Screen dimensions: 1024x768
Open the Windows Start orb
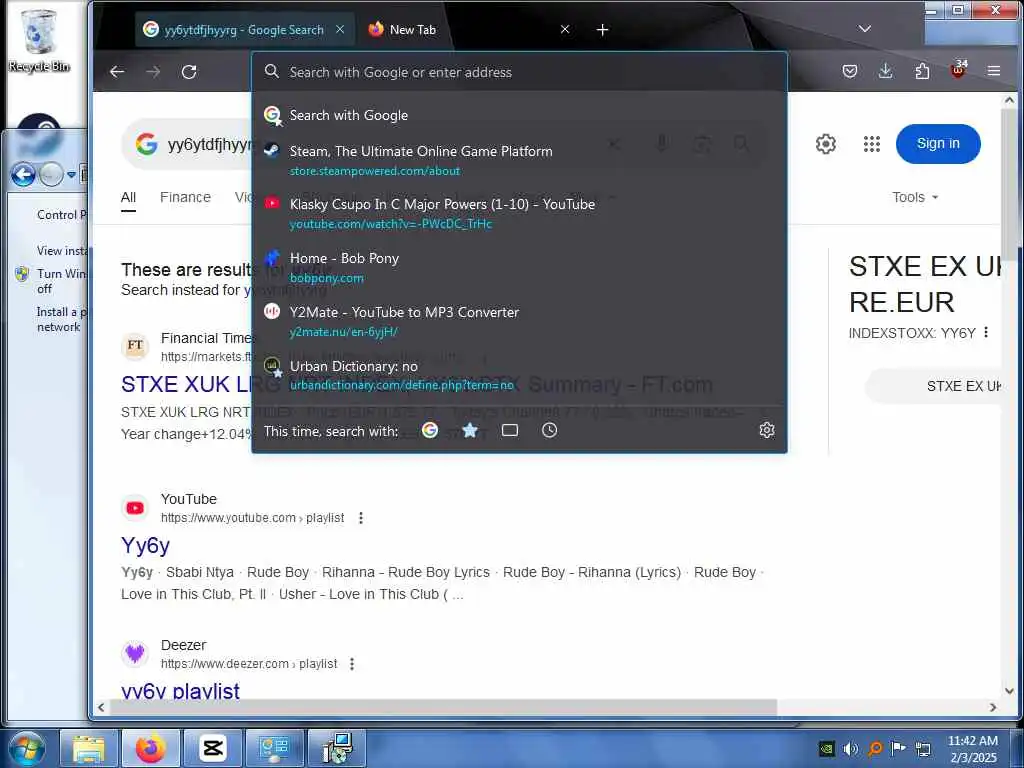[x=26, y=748]
